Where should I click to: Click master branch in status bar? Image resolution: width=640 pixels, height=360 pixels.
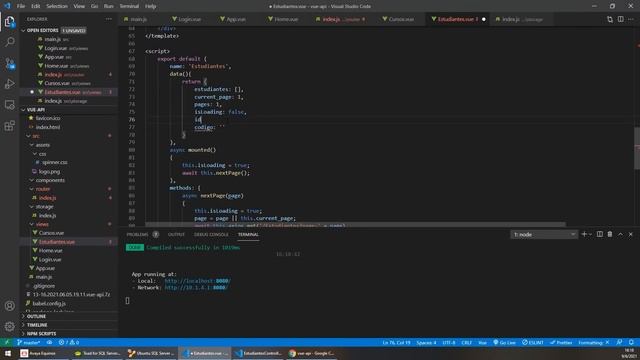pyautogui.click(x=29, y=342)
